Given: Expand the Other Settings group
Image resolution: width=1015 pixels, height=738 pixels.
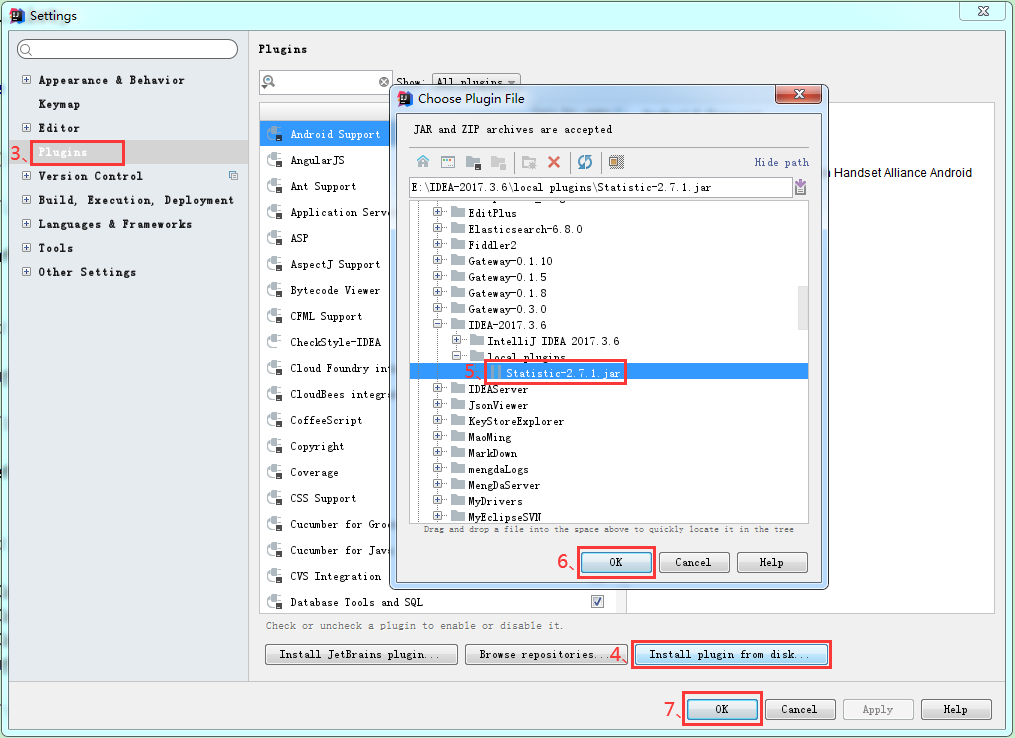Looking at the screenshot, I should coord(27,271).
